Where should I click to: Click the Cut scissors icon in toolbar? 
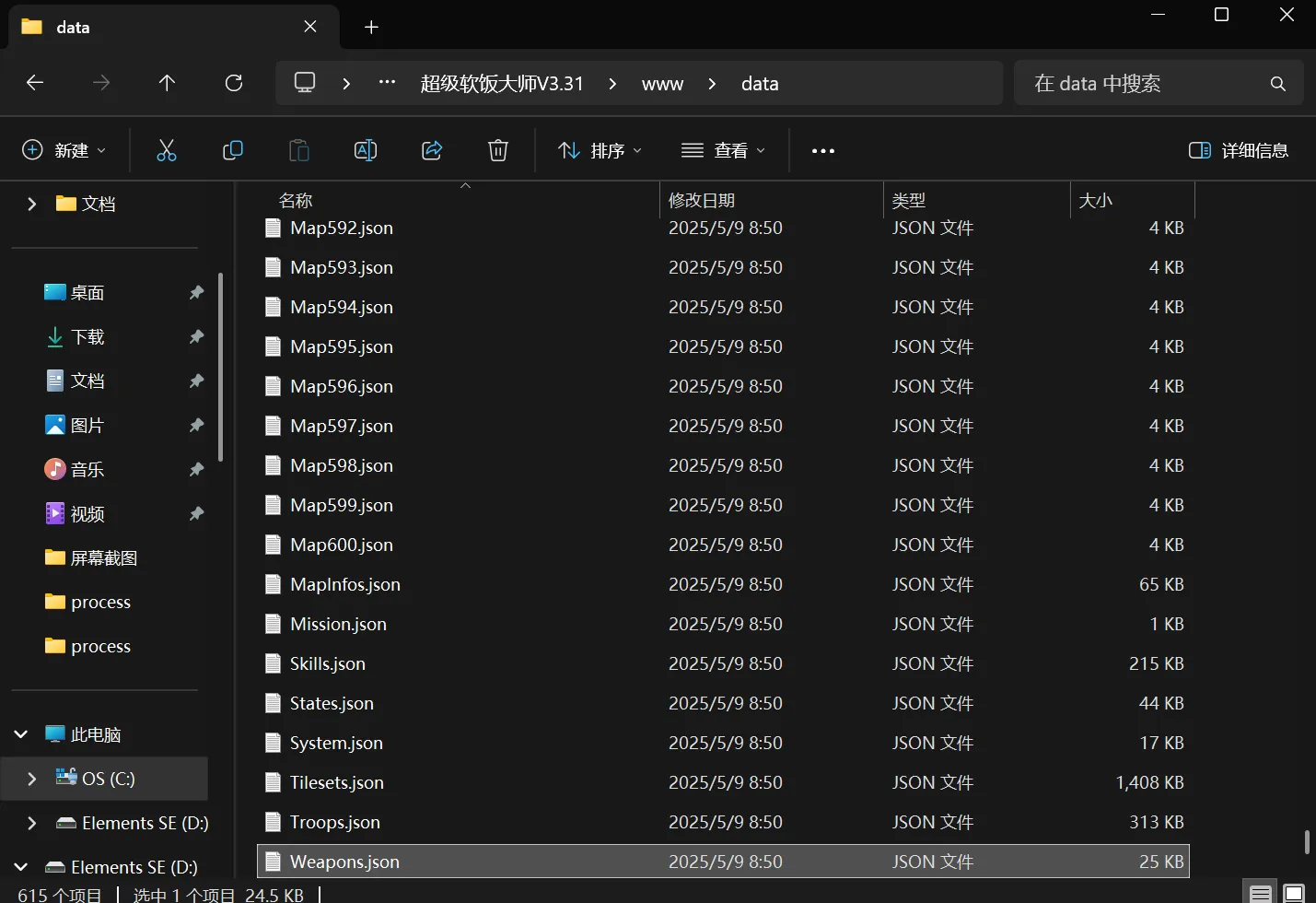pos(167,150)
